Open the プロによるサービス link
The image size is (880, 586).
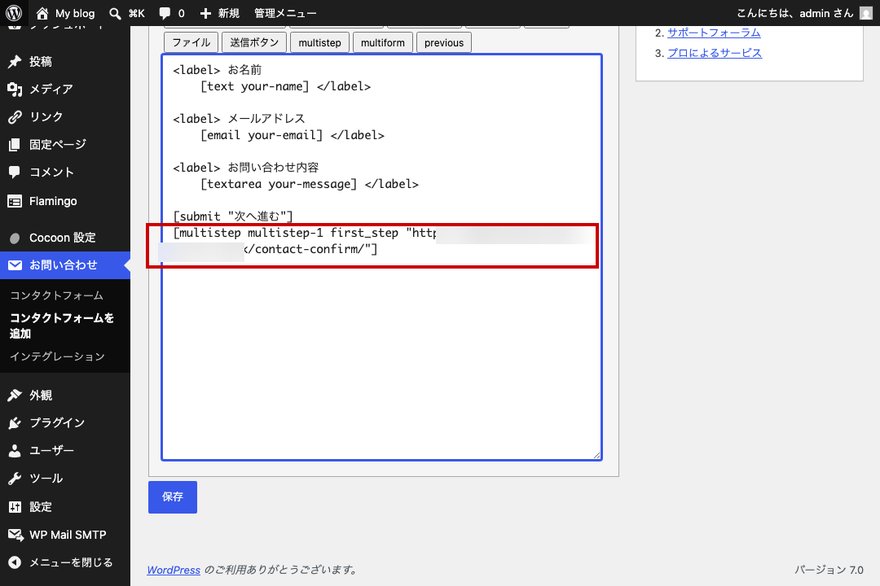tap(714, 53)
